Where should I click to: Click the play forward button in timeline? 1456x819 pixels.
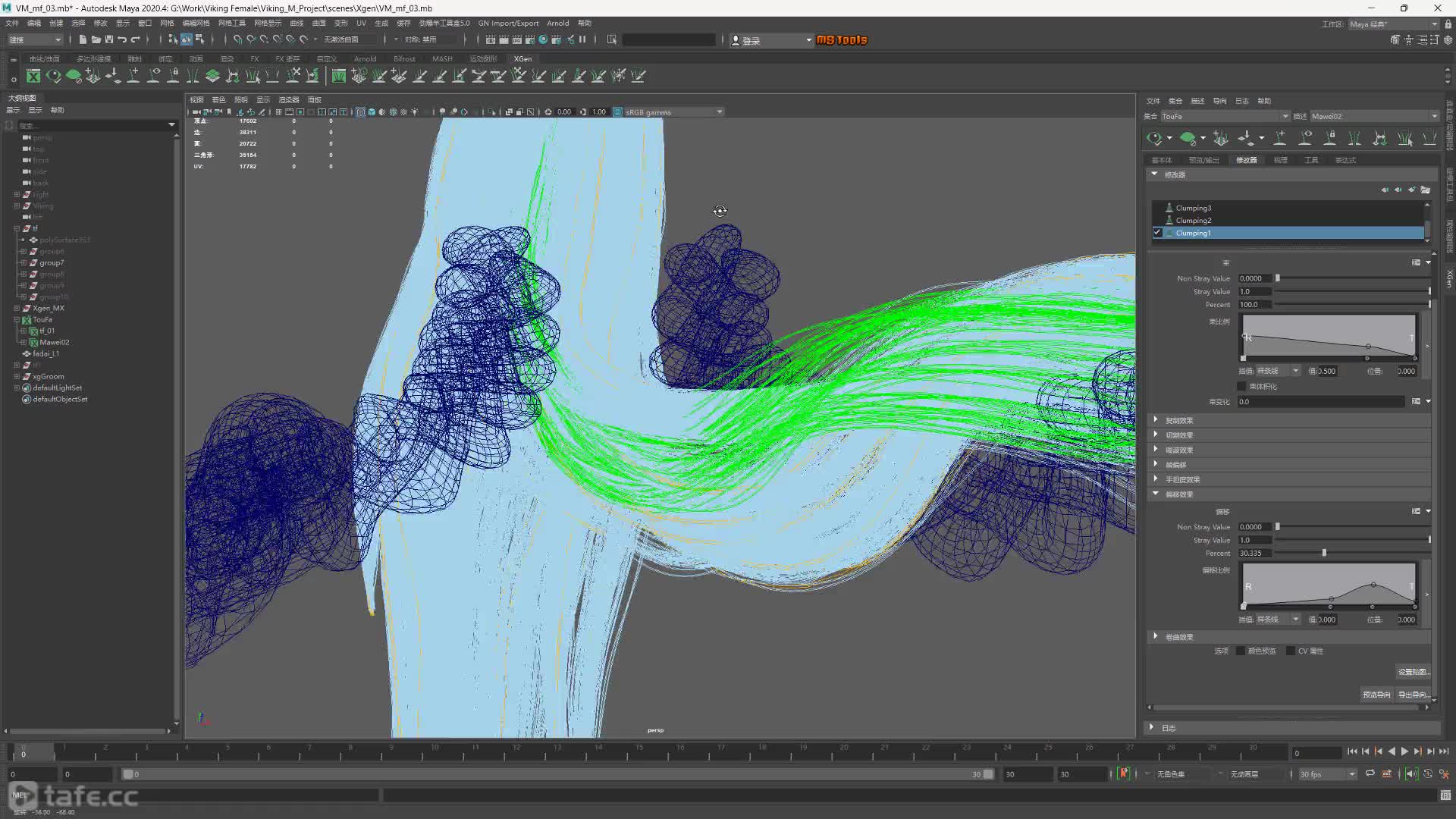tap(1404, 752)
